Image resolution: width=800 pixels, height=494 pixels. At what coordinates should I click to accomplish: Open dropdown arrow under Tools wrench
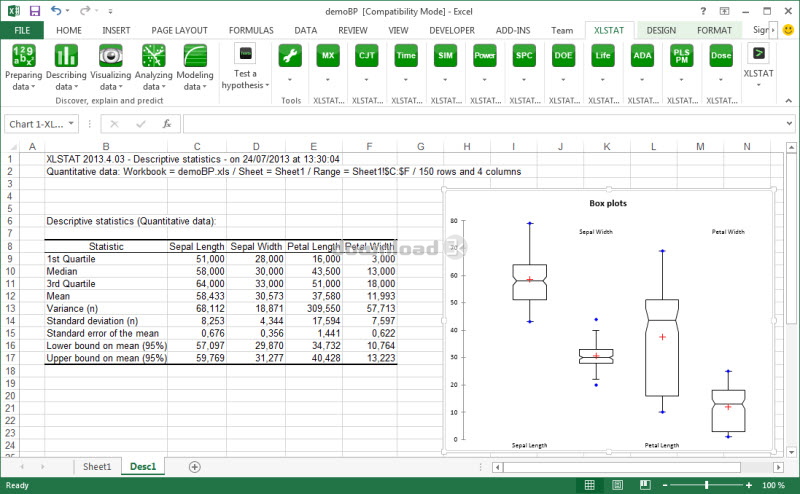point(290,80)
